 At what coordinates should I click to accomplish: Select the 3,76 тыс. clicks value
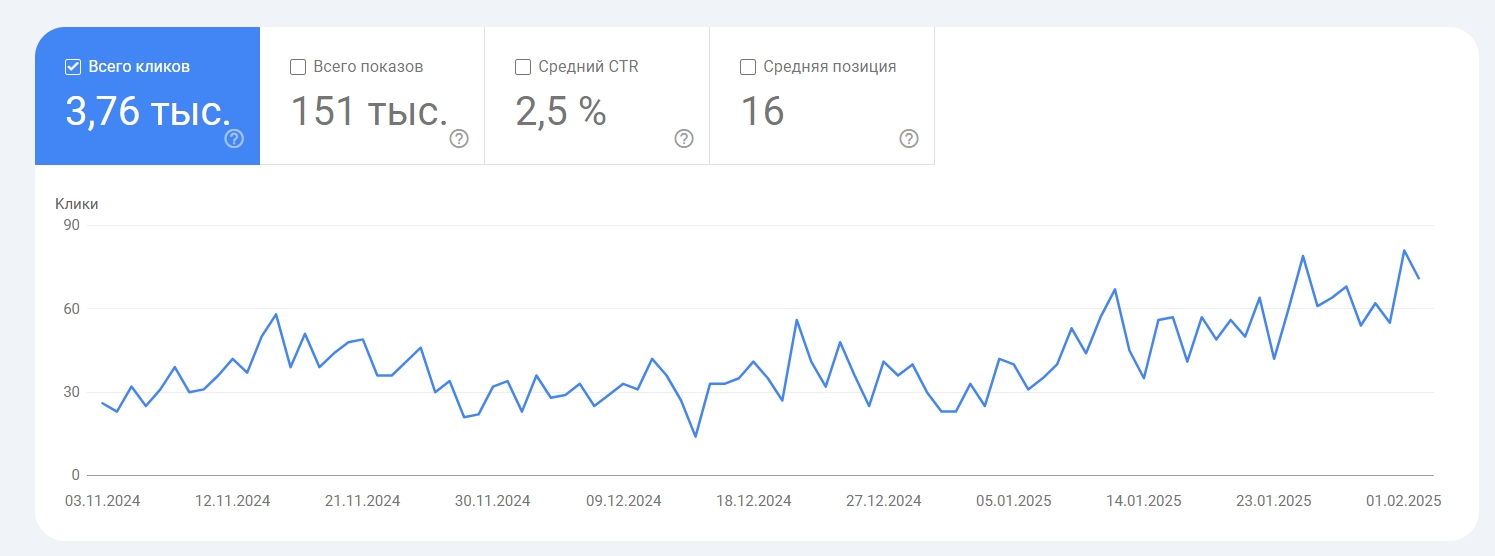pyautogui.click(x=148, y=111)
